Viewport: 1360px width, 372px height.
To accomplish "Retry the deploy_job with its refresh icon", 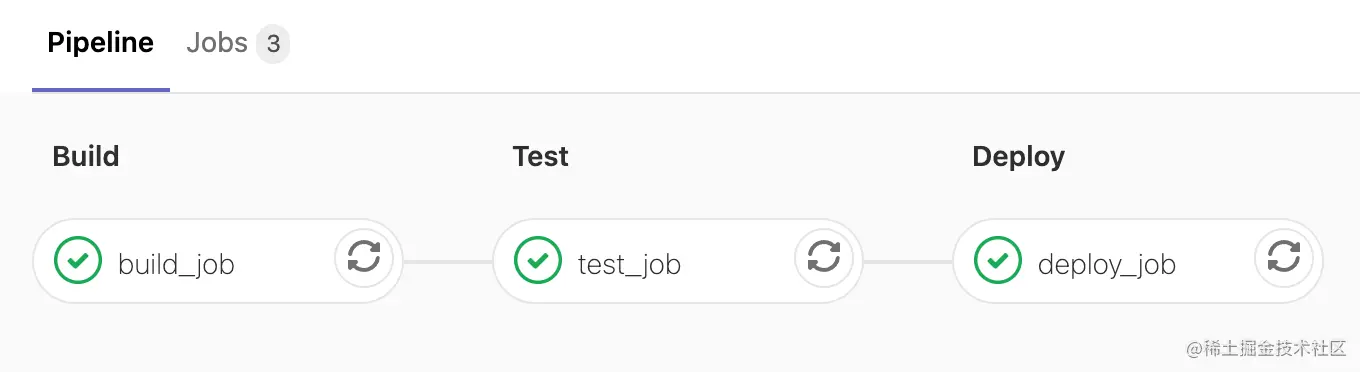I will pos(1284,260).
